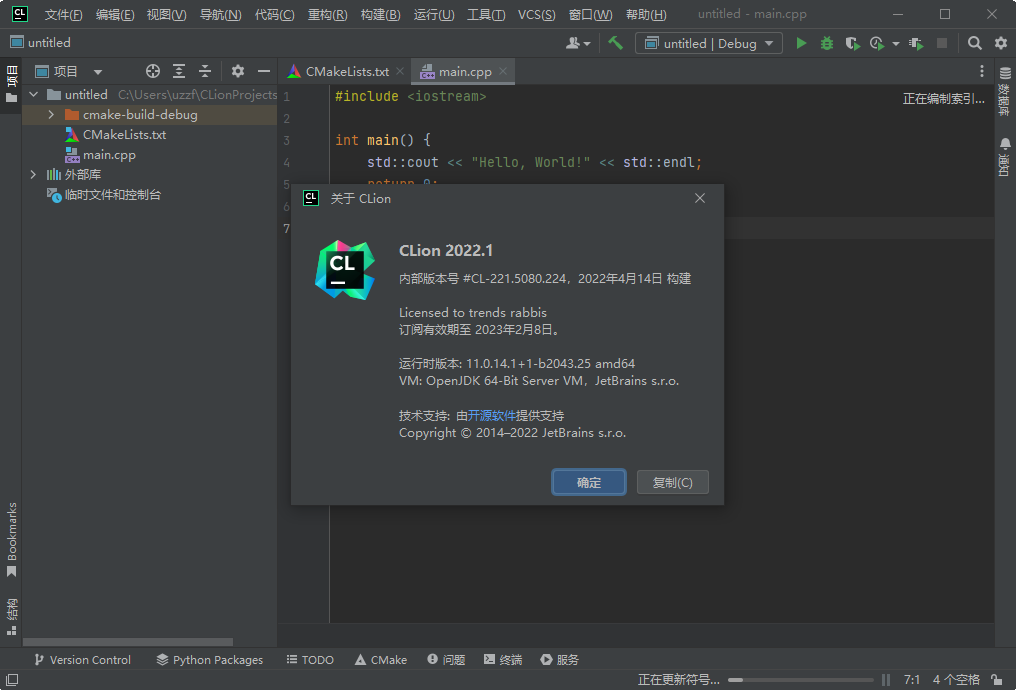Open the project view selector dropdown arrow
Image resolution: width=1016 pixels, height=690 pixels.
point(98,72)
